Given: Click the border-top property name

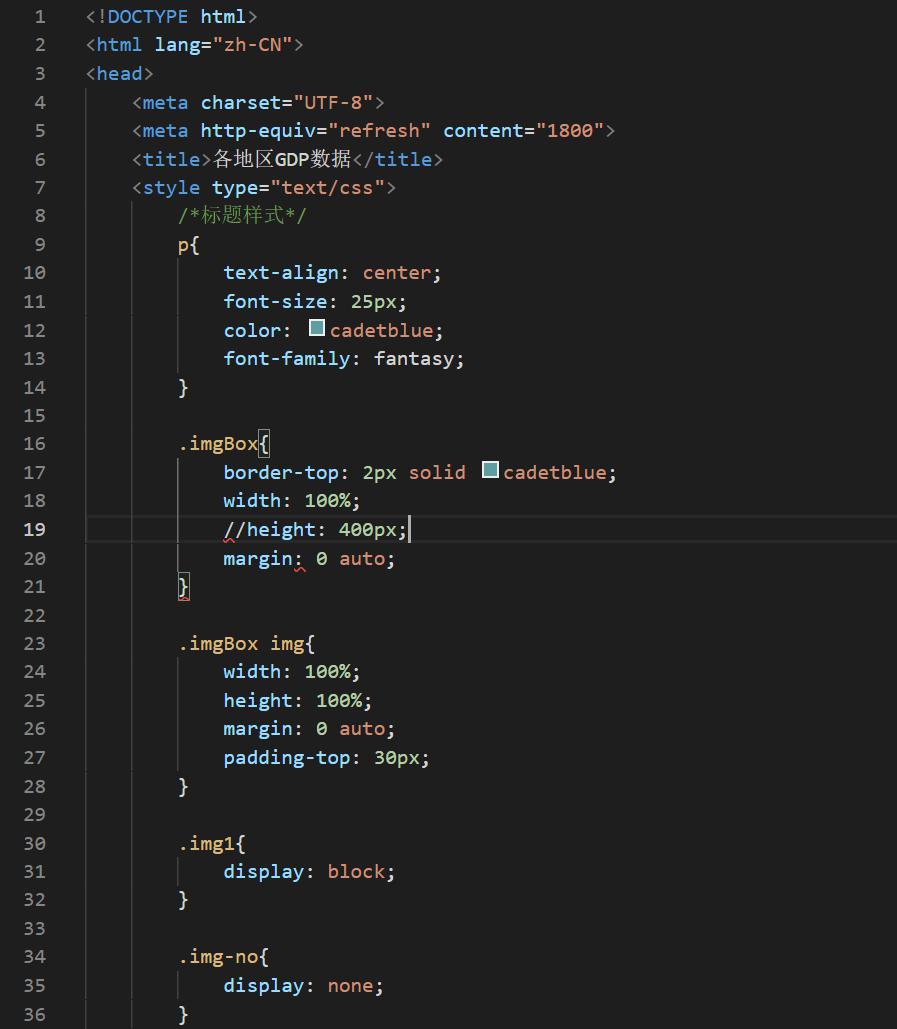Looking at the screenshot, I should (x=281, y=473).
